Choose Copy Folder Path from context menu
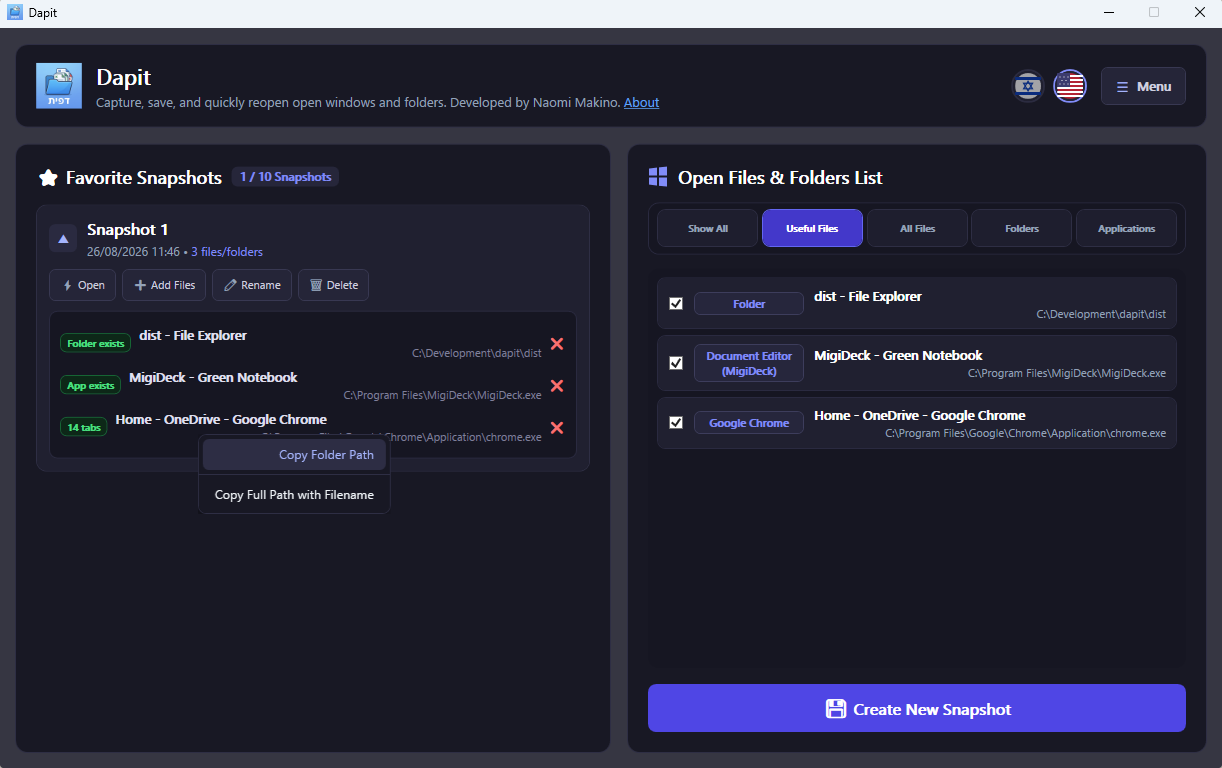This screenshot has height=768, width=1222. tap(294, 455)
